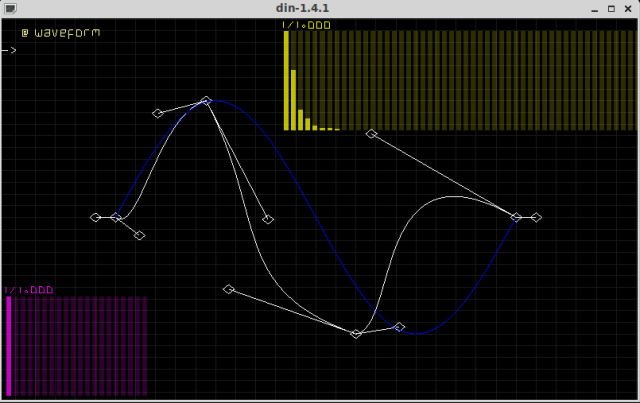
Task: Click the magenta 1/1.000 label
Action: coord(28,290)
